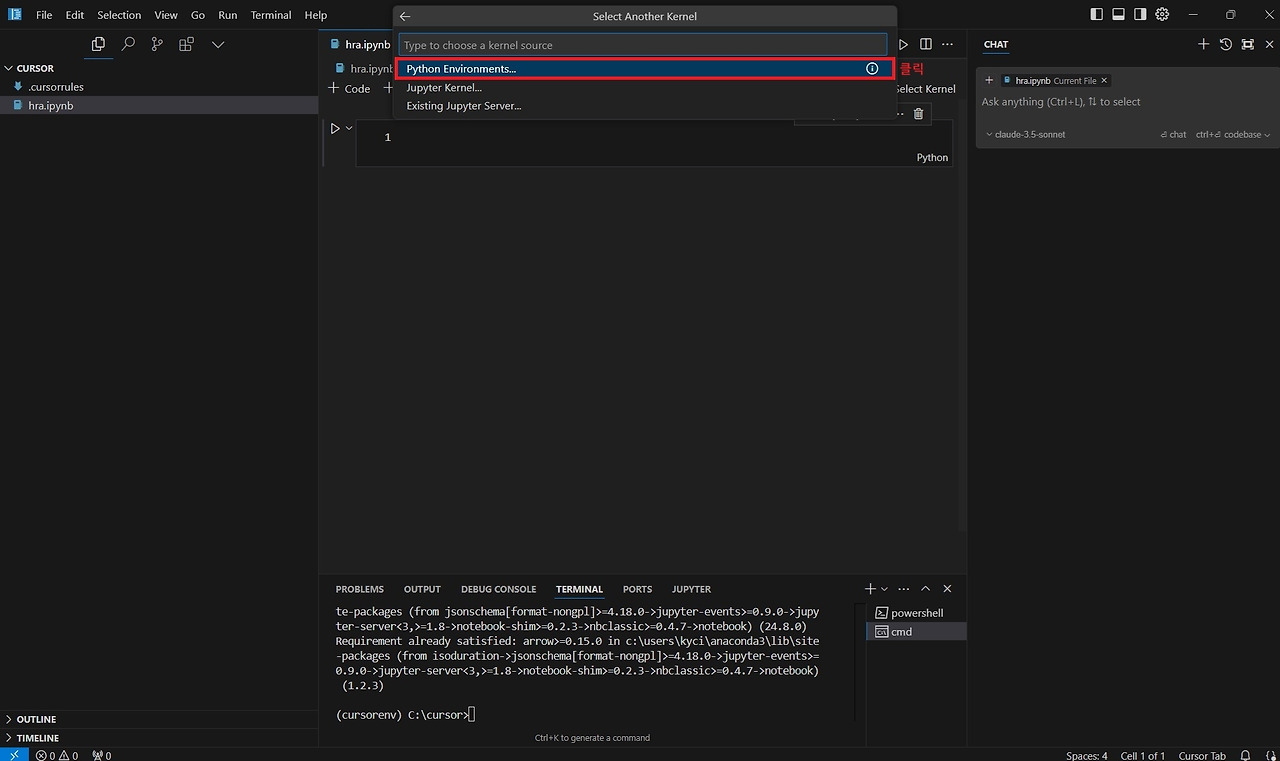The image size is (1280, 761).
Task: Click the errors and warnings status indicator
Action: pos(57,755)
